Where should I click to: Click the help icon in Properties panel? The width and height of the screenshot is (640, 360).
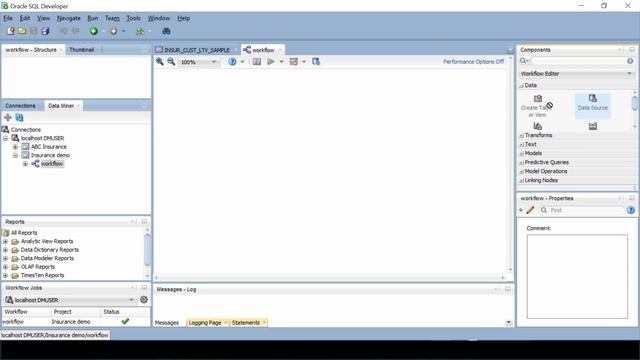point(631,210)
